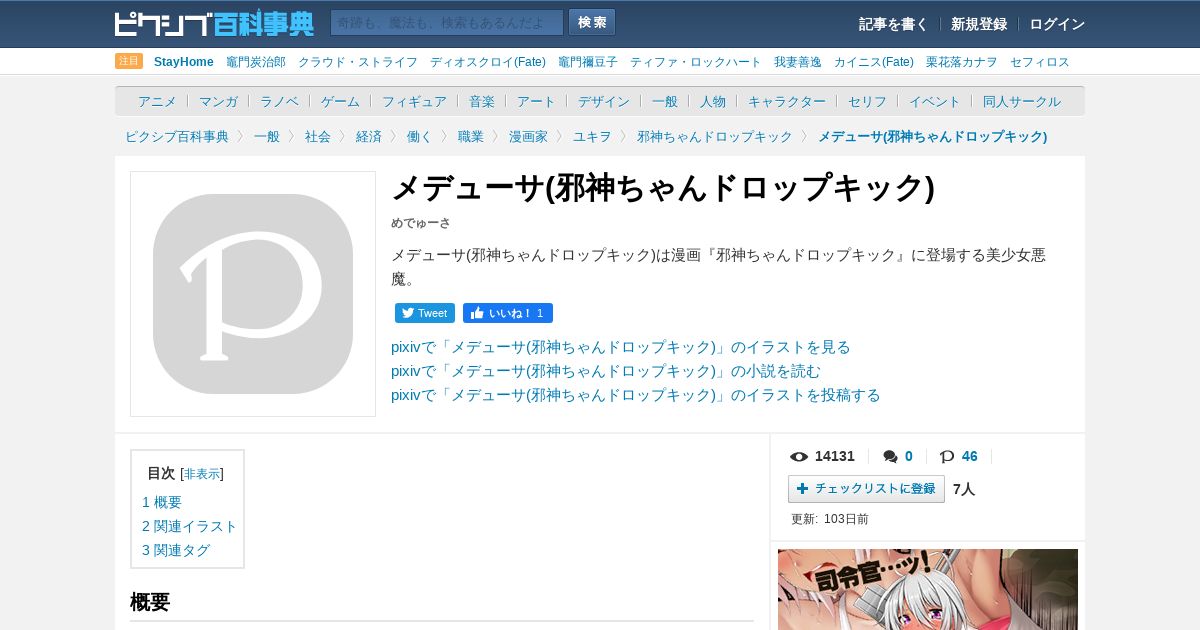Open クラウド・ストライフ trending tag

pyautogui.click(x=358, y=62)
